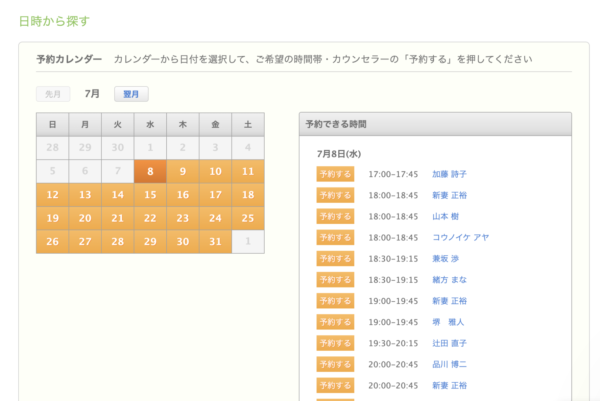Open counselor profile 堺 雅人
Image resolution: width=600 pixels, height=401 pixels.
(x=448, y=322)
